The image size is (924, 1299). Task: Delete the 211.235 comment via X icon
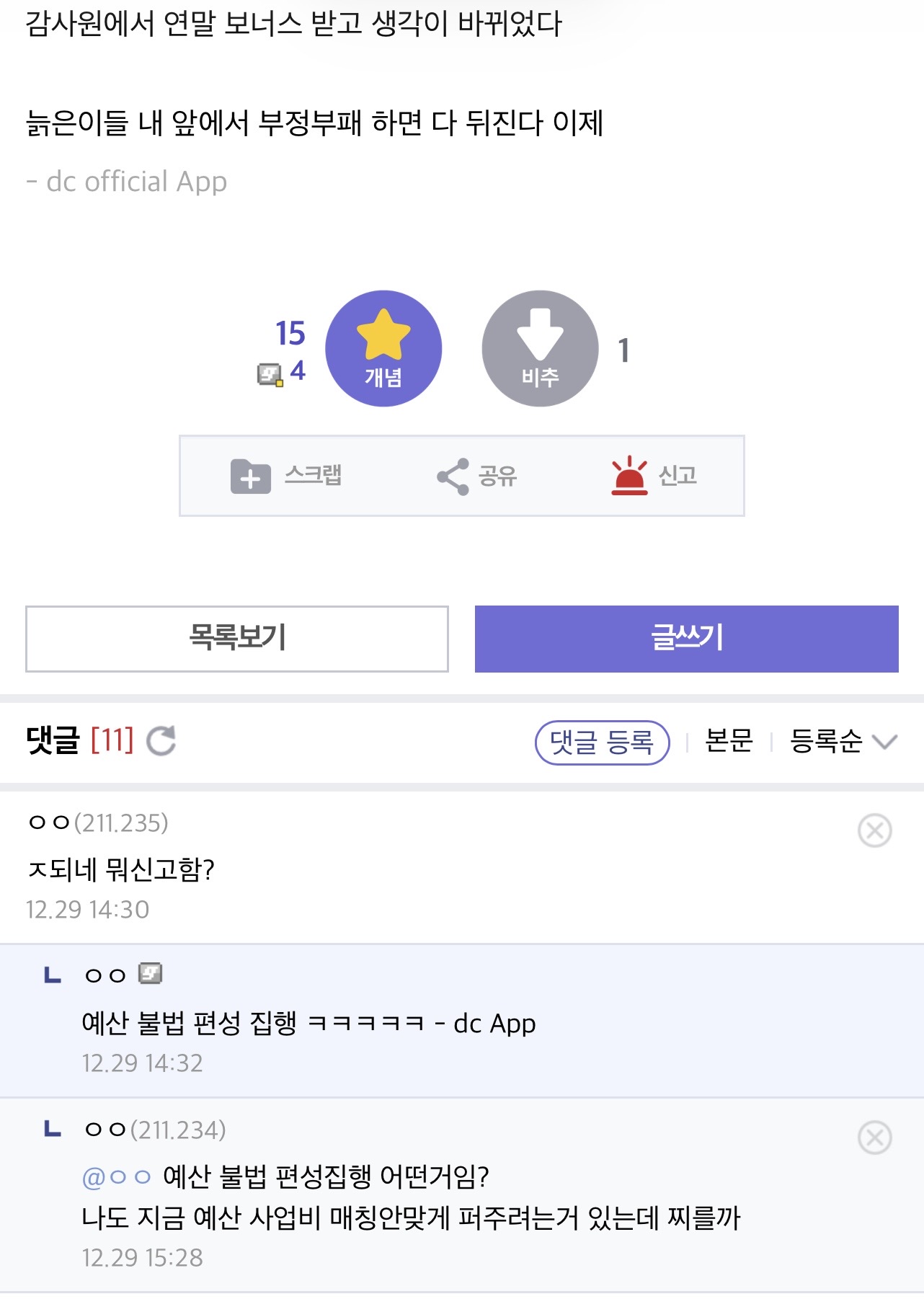pyautogui.click(x=874, y=830)
